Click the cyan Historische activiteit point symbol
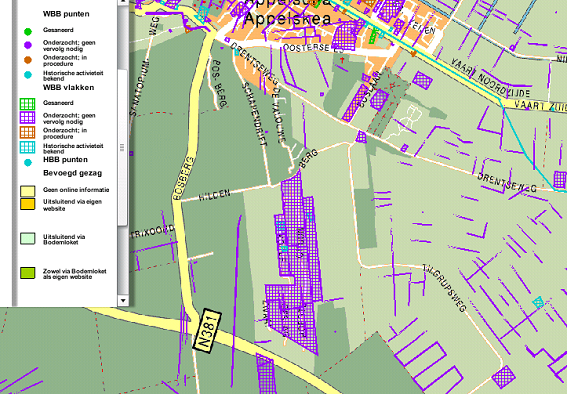This screenshot has height=395, width=568. 28,75
